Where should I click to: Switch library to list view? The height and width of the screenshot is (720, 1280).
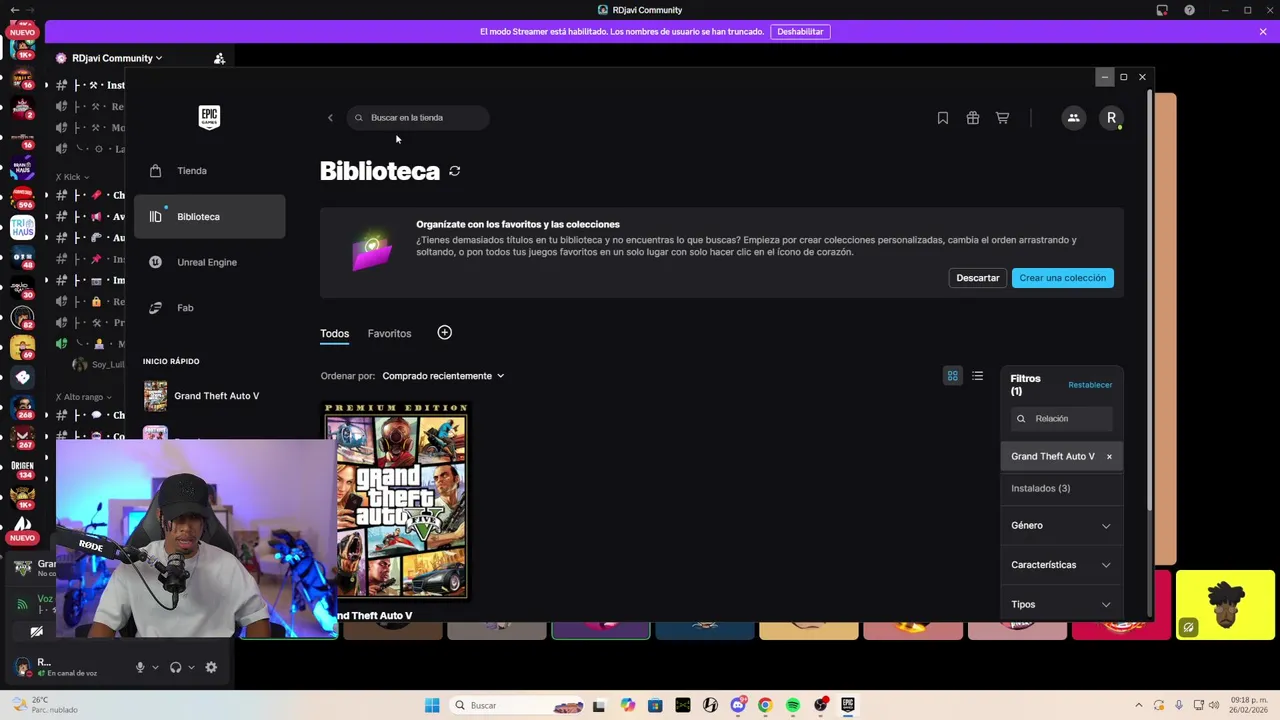tap(977, 376)
